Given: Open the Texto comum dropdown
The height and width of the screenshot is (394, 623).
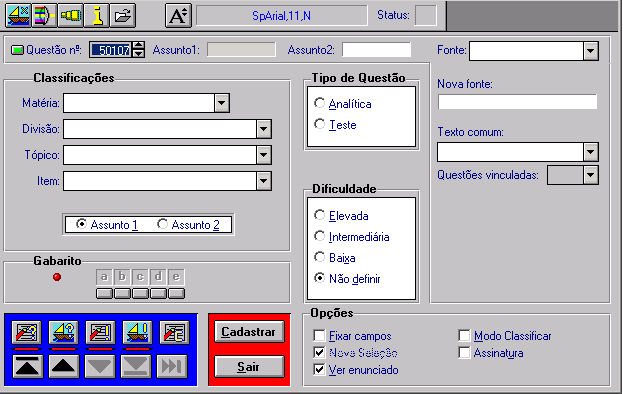Looking at the screenshot, I should pyautogui.click(x=591, y=152).
